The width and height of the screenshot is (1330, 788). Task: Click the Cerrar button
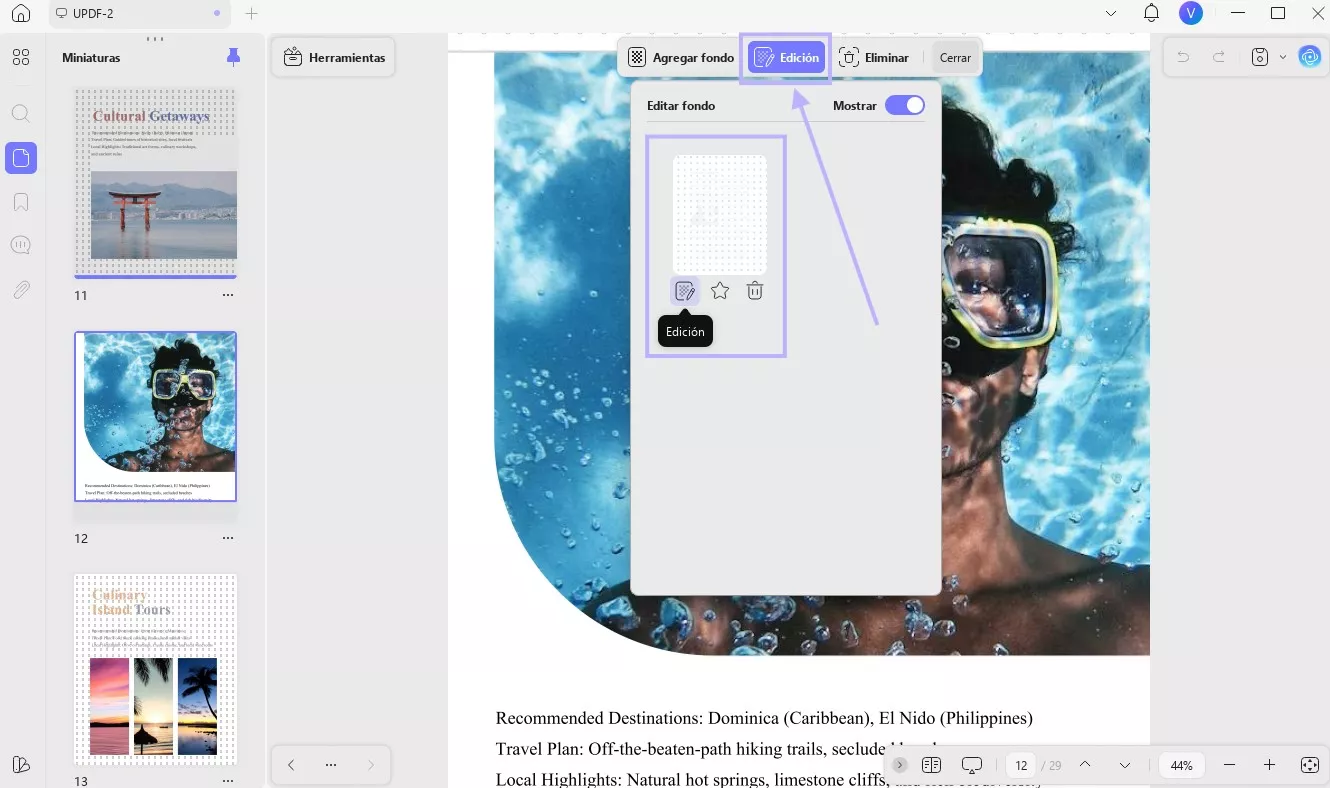pyautogui.click(x=955, y=58)
